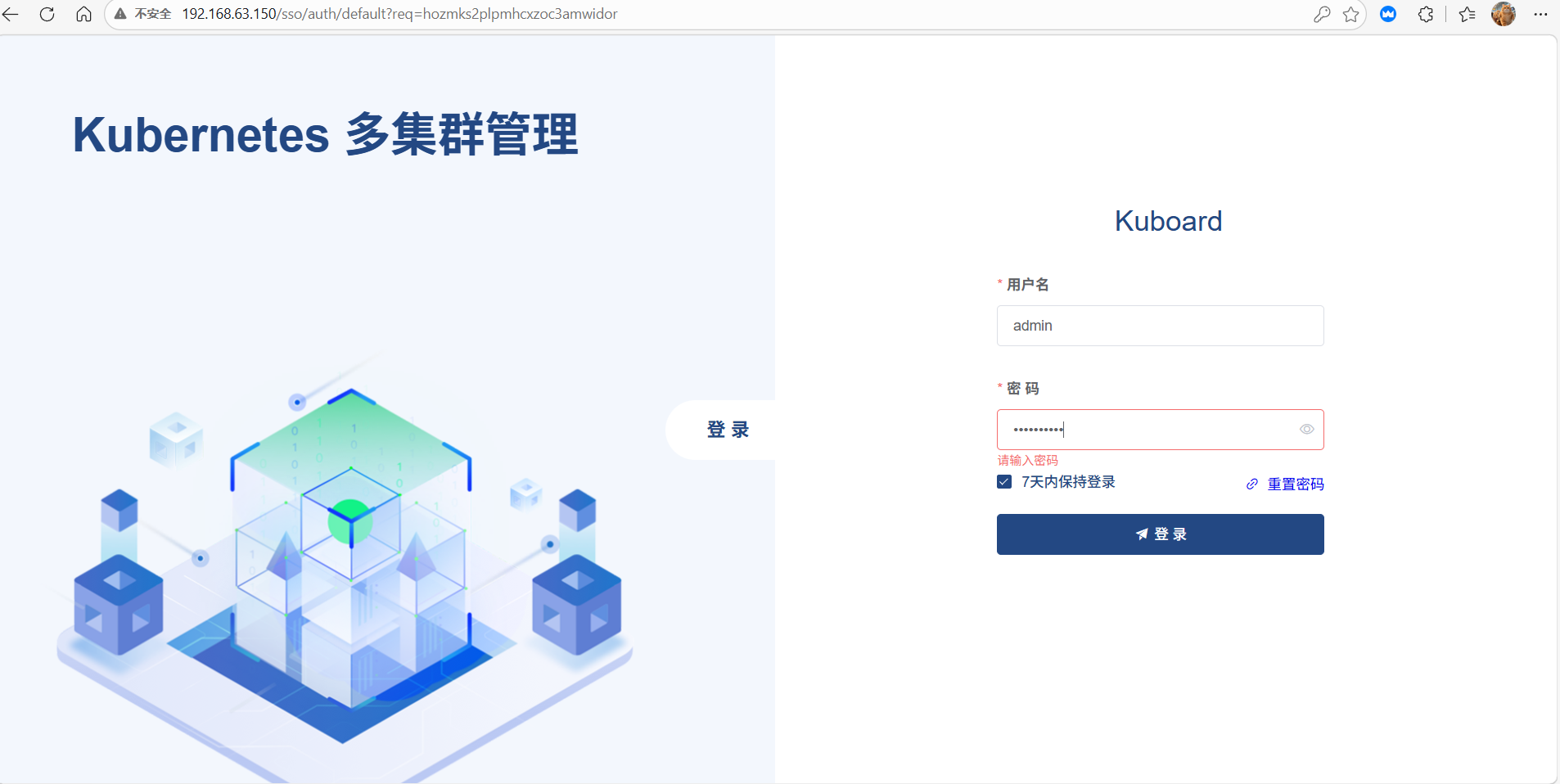Toggle password visibility eye icon
This screenshot has height=784, width=1560.
(x=1307, y=430)
